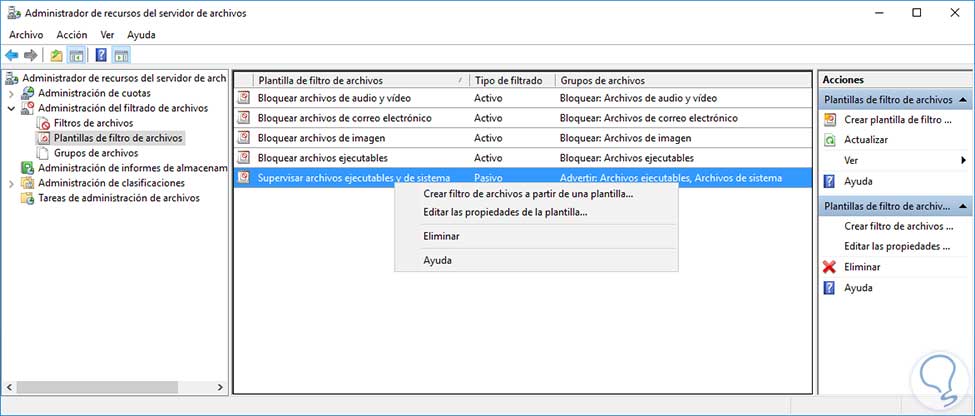The width and height of the screenshot is (975, 416).
Task: Toggle the console tree pane toolbar icon
Action: (76, 55)
